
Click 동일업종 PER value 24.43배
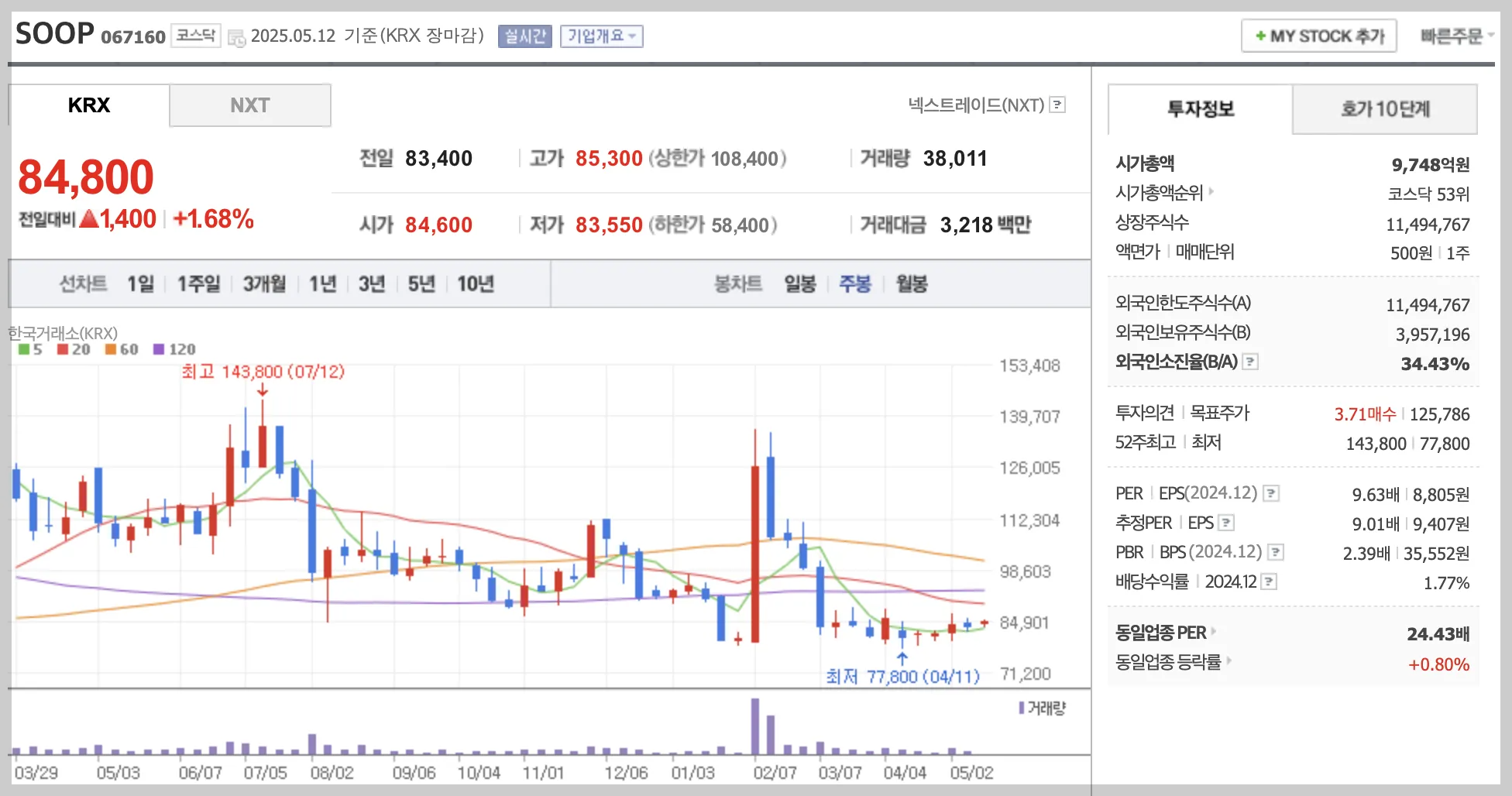click(x=1438, y=634)
